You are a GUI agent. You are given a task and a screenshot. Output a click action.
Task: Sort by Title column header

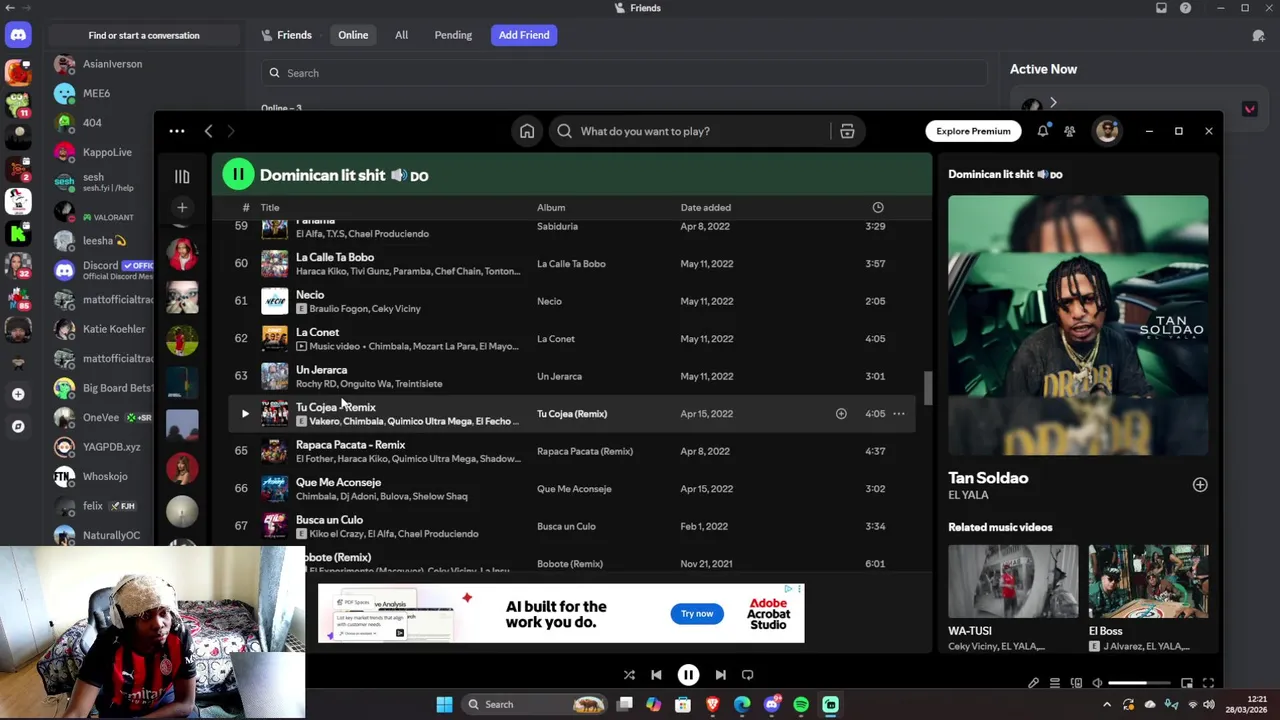(x=270, y=207)
